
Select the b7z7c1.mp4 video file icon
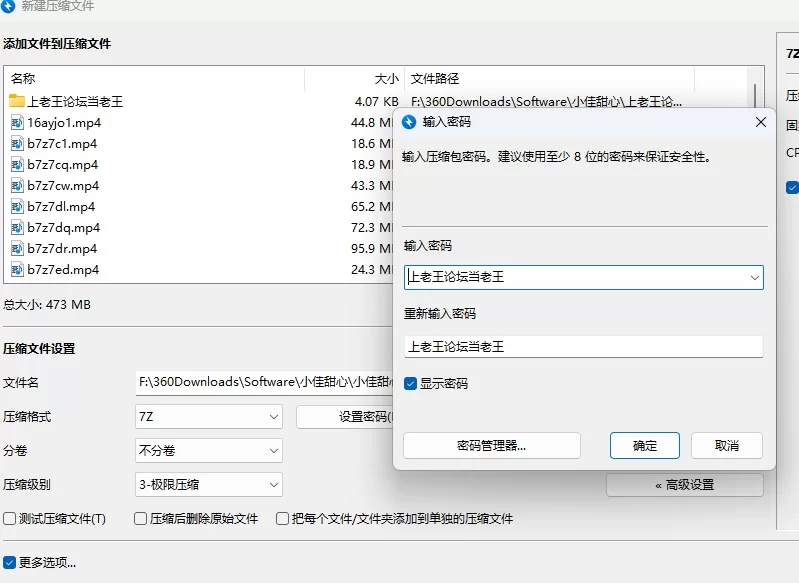pos(17,143)
